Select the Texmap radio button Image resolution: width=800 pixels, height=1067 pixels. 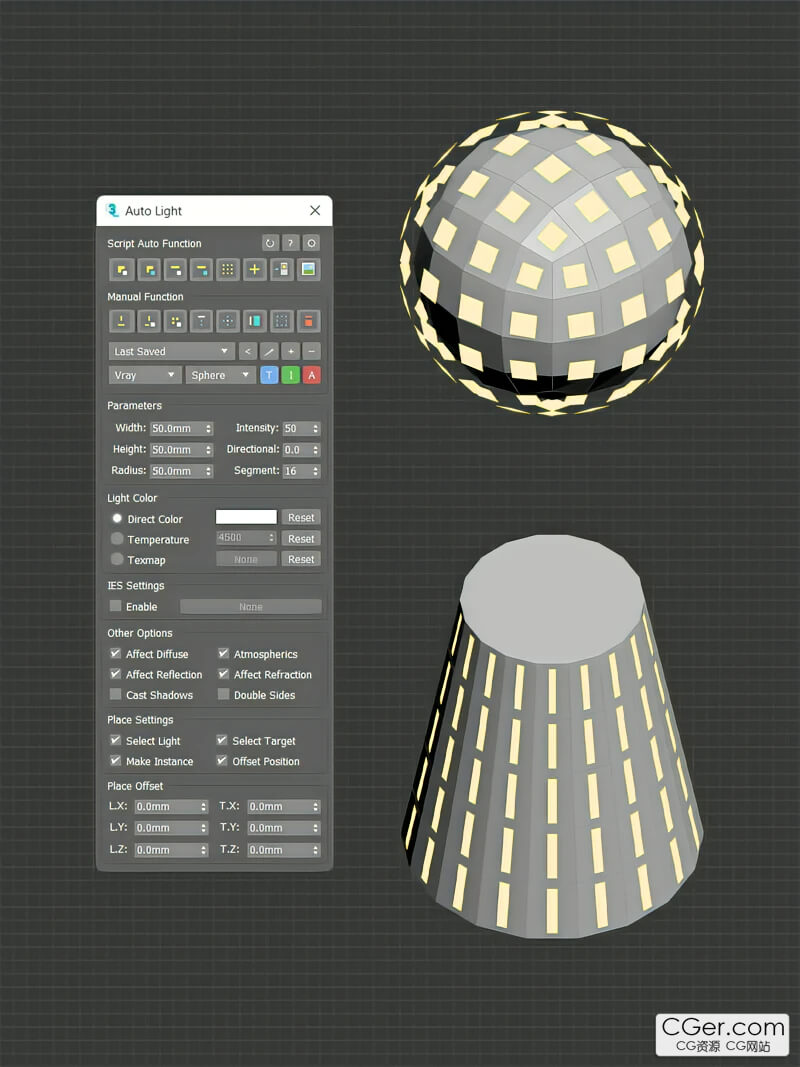click(x=117, y=559)
